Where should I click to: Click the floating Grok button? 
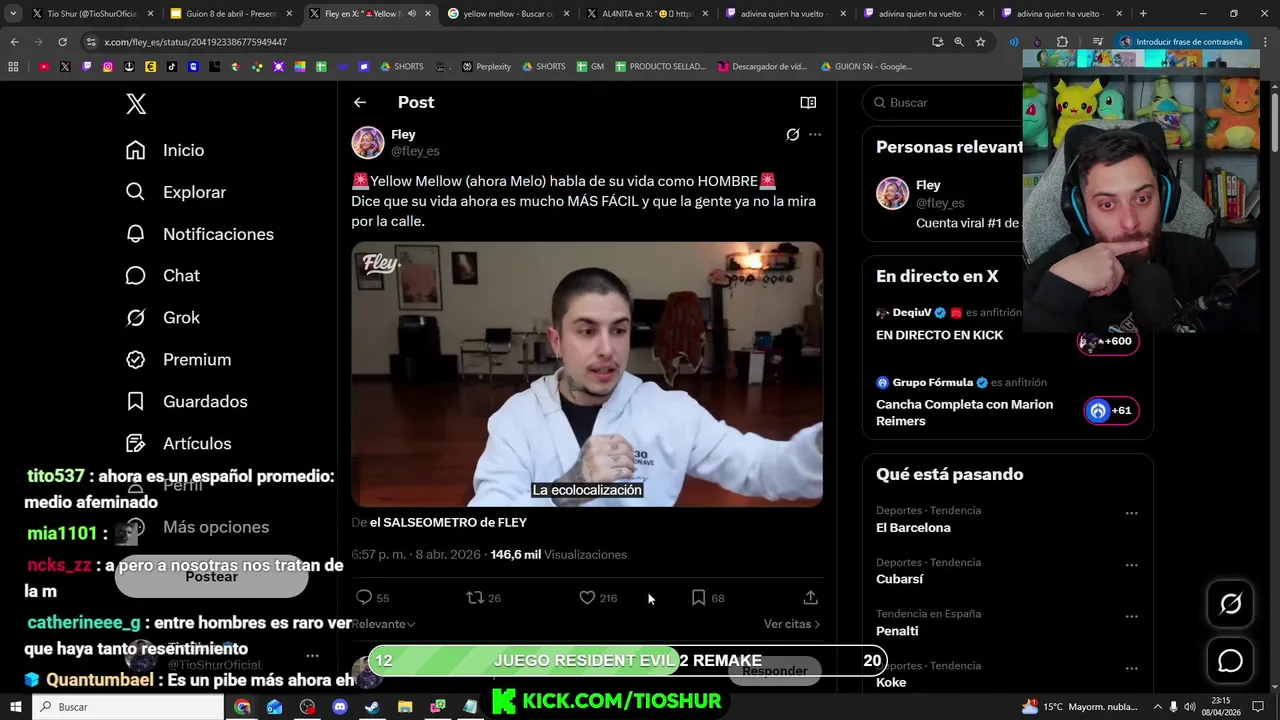(1230, 603)
